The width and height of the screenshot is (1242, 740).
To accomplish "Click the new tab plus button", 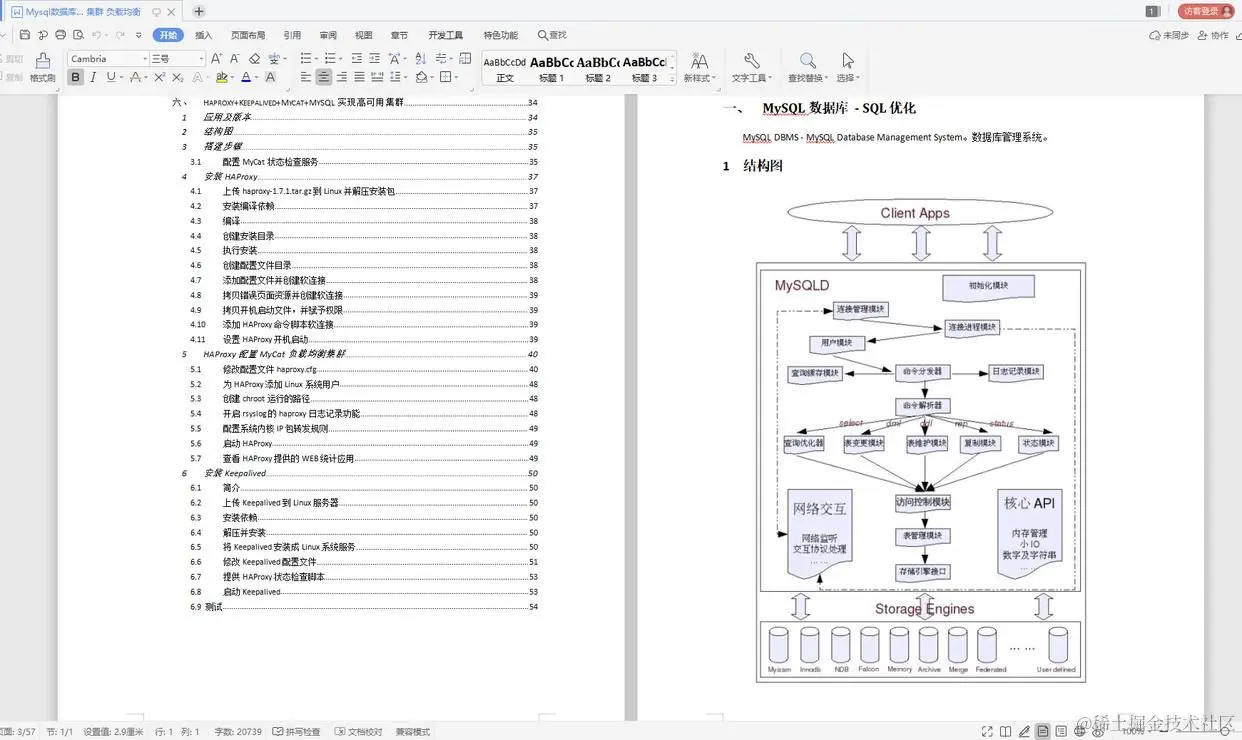I will 199,11.
